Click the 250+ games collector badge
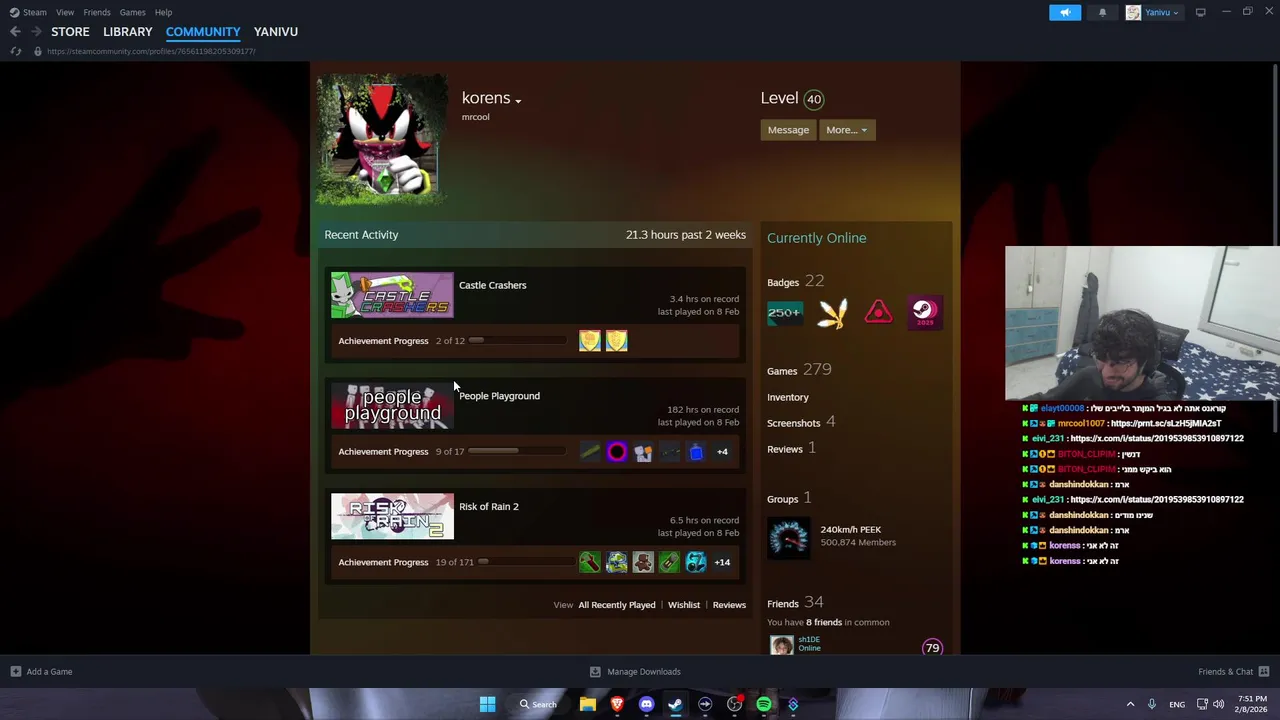Screen dimensions: 1280x720 pyautogui.click(x=785, y=313)
